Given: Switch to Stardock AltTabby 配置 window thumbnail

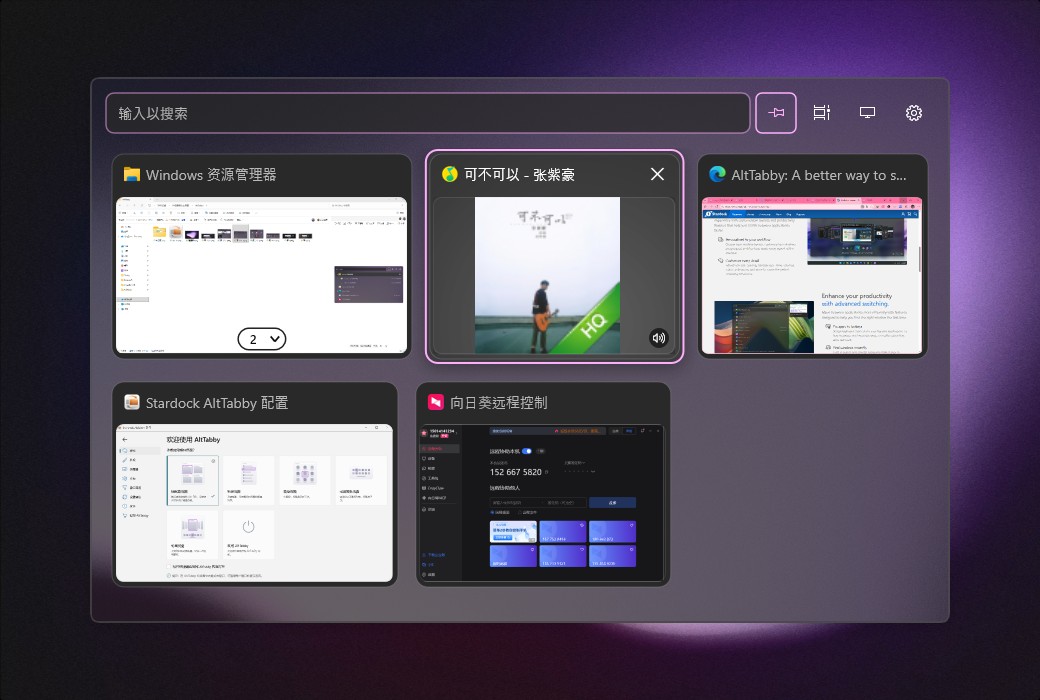Looking at the screenshot, I should (x=255, y=503).
